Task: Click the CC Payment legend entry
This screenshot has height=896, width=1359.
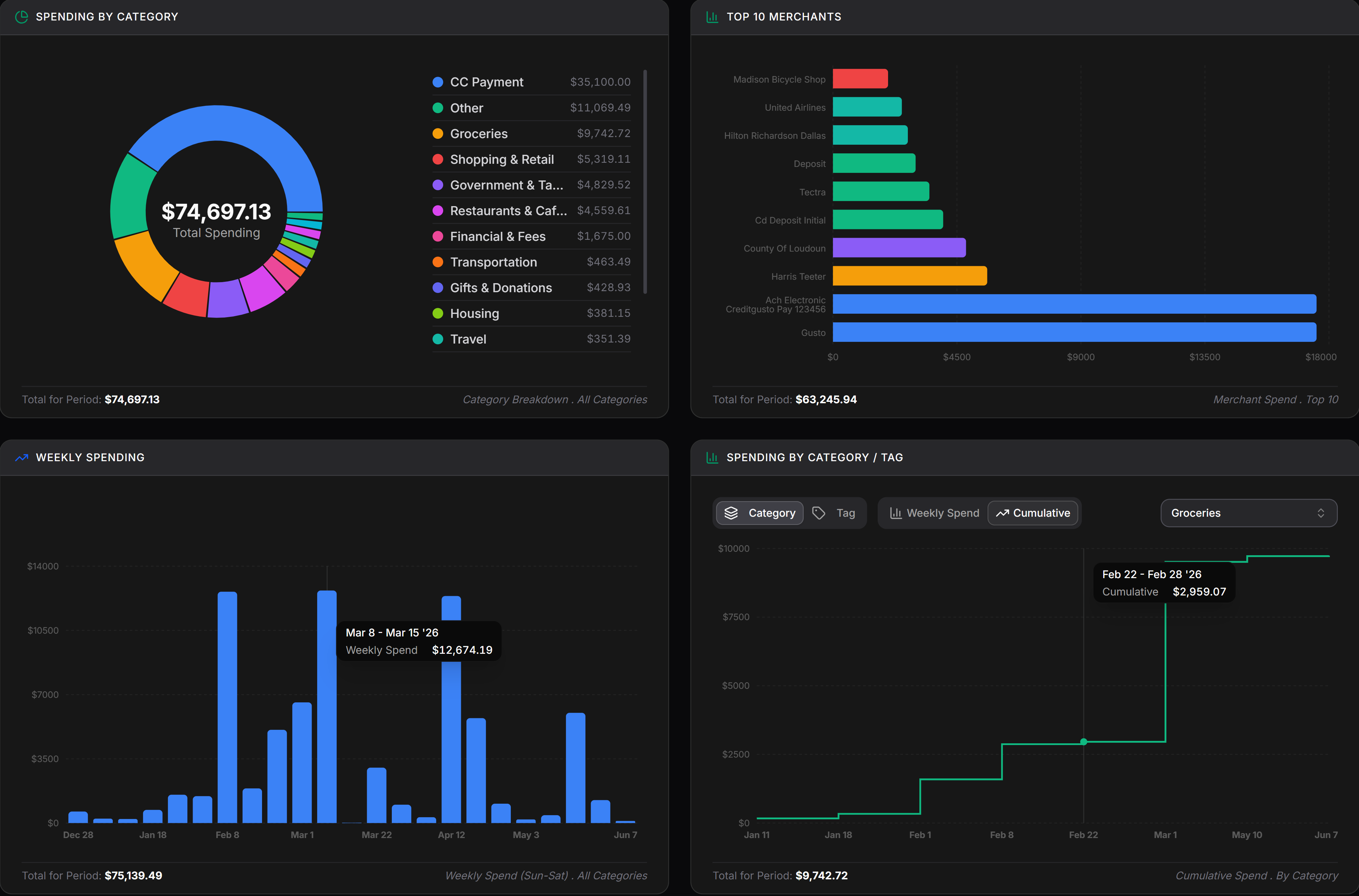Action: coord(531,82)
